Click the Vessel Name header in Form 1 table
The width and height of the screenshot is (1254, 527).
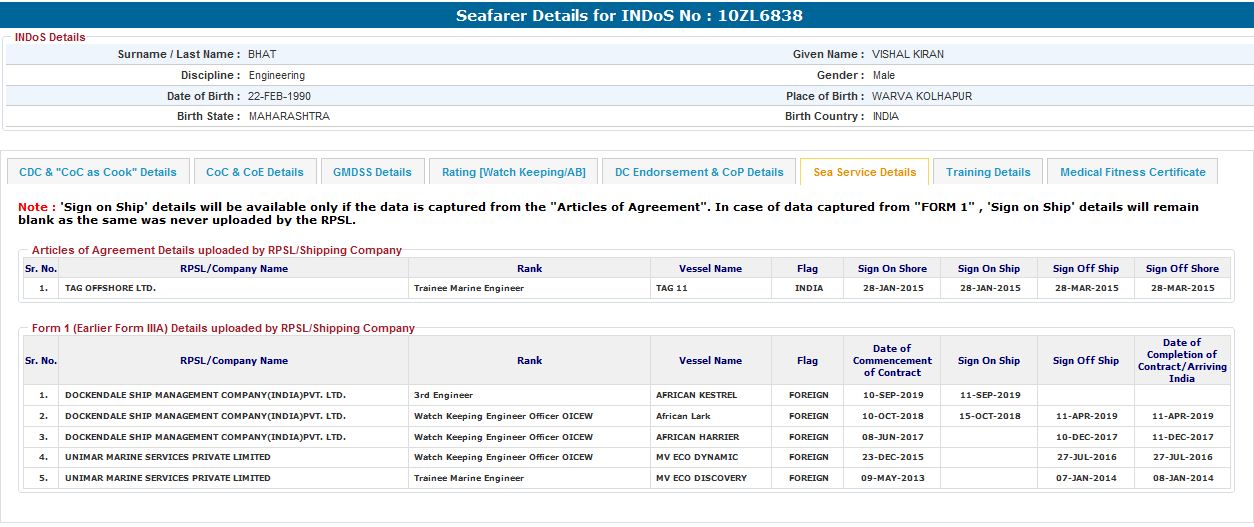(x=710, y=361)
